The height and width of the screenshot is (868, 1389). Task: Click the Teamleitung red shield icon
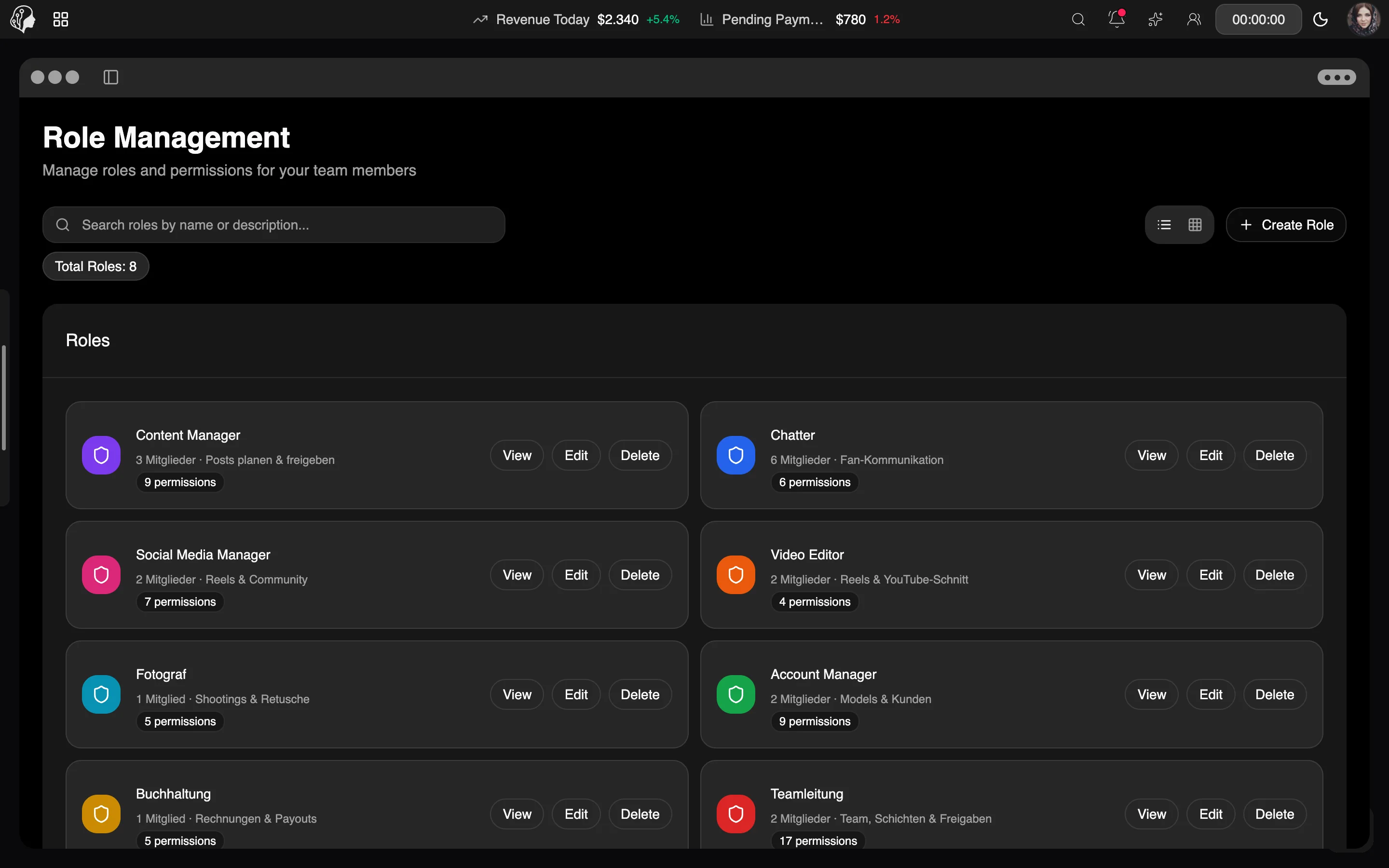coord(736,814)
